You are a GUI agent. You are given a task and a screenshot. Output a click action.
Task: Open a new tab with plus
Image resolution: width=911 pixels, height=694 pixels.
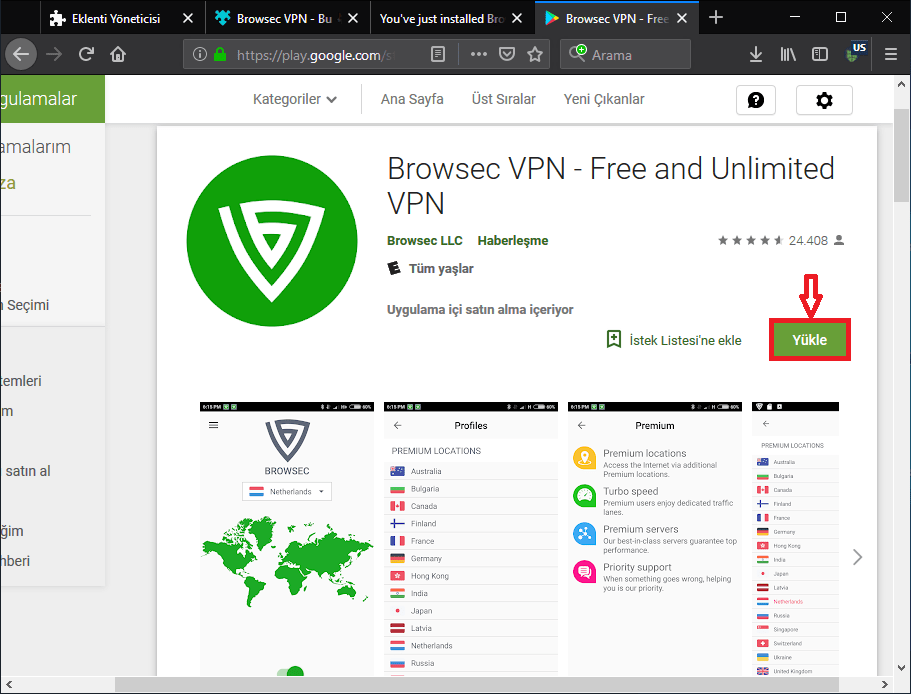(716, 18)
